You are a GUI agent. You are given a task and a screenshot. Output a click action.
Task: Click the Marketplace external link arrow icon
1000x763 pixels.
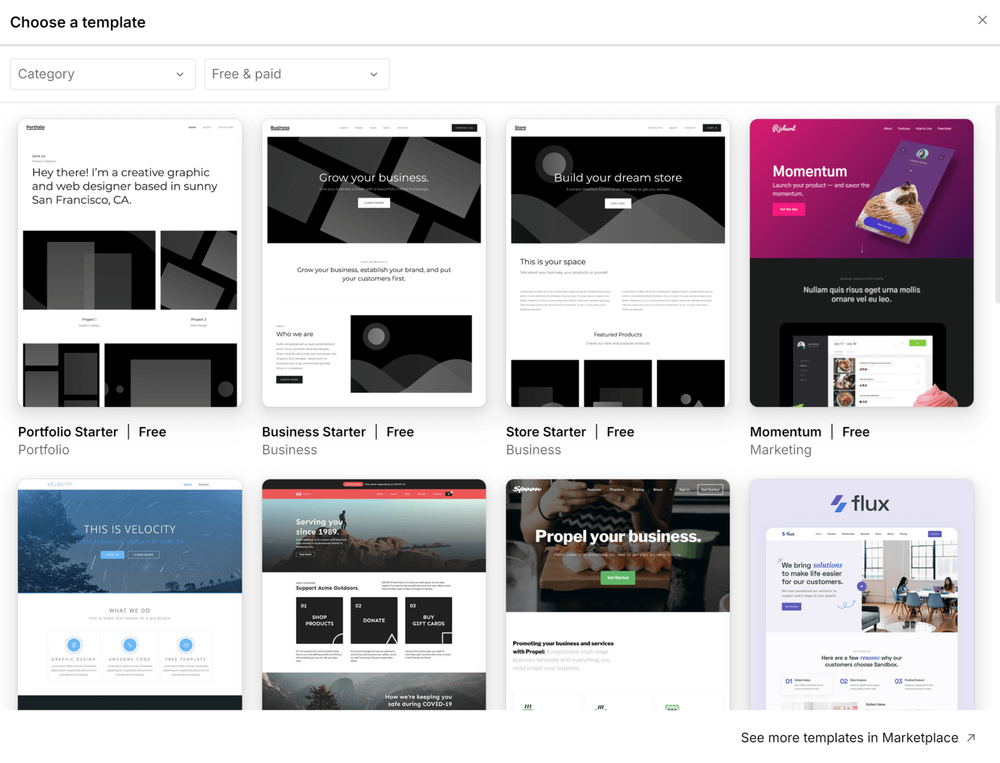click(970, 738)
